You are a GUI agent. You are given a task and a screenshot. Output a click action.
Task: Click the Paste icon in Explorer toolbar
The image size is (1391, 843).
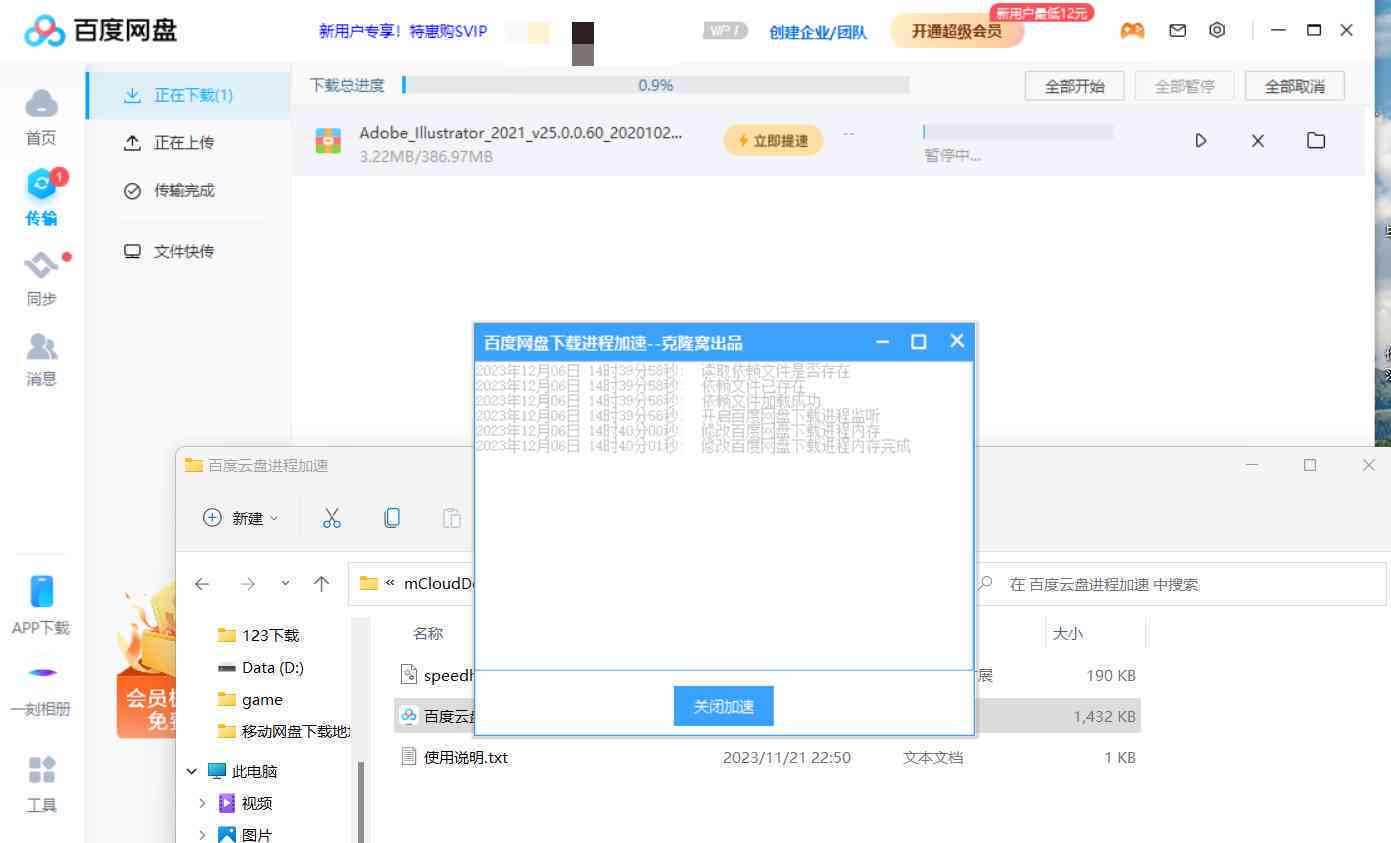[452, 518]
